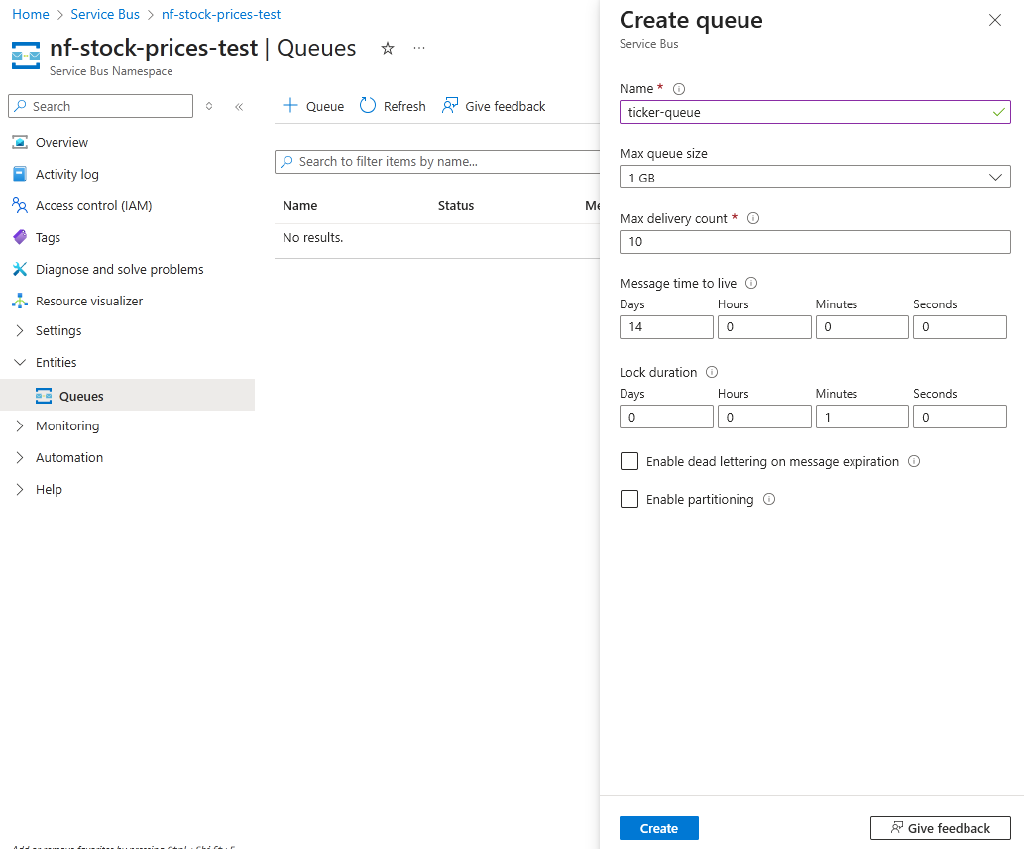Open the more options ellipsis near the star
Image resolution: width=1024 pixels, height=849 pixels.
[418, 47]
